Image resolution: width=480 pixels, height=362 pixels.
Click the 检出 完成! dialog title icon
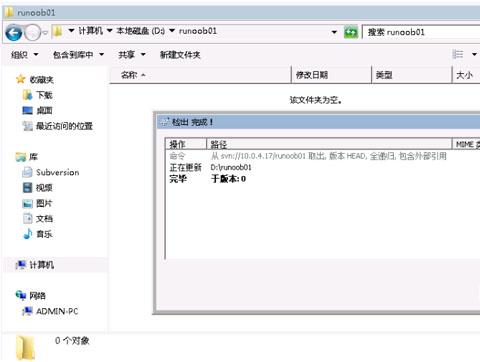pyautogui.click(x=164, y=122)
